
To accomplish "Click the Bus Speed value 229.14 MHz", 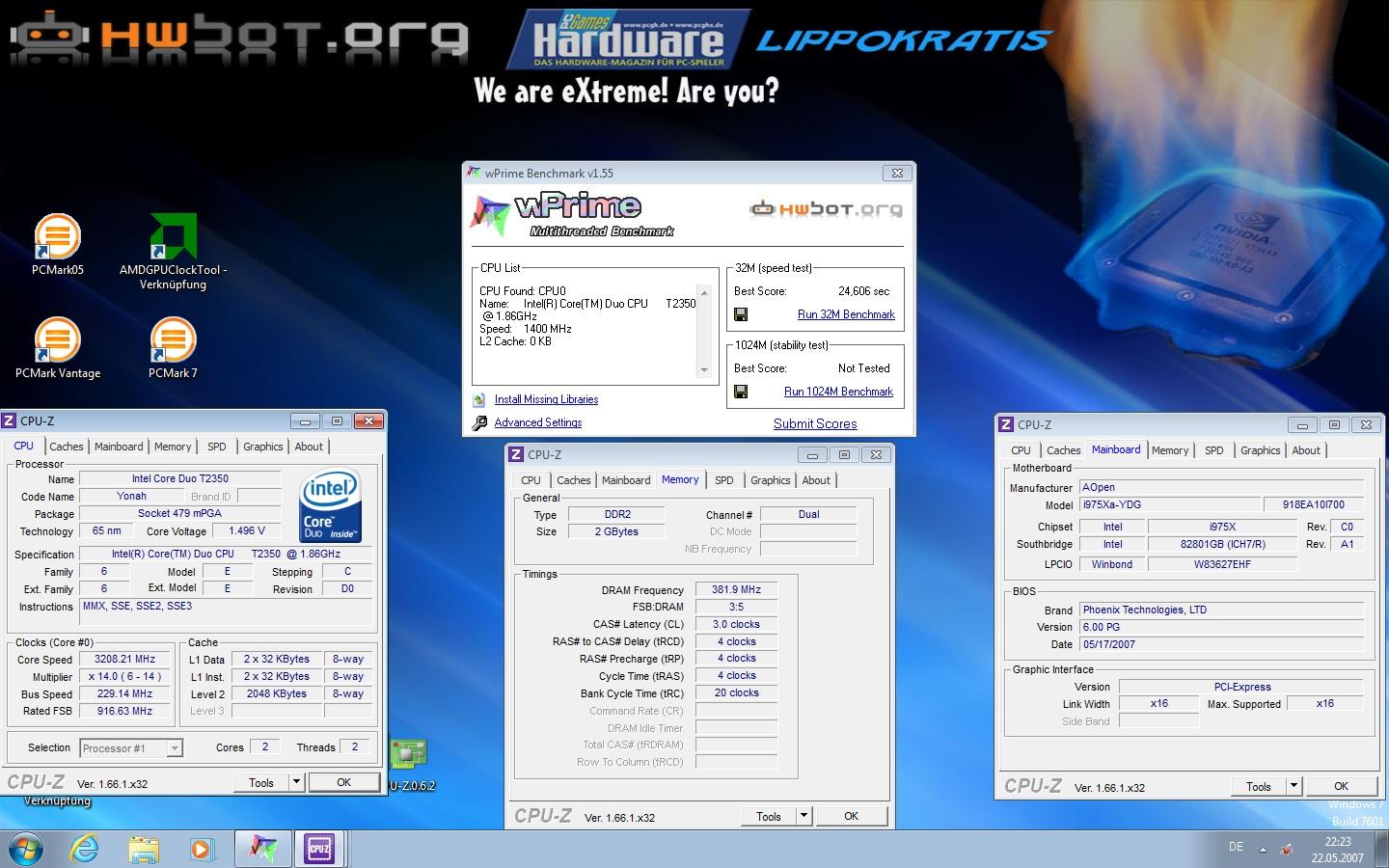I will point(123,694).
